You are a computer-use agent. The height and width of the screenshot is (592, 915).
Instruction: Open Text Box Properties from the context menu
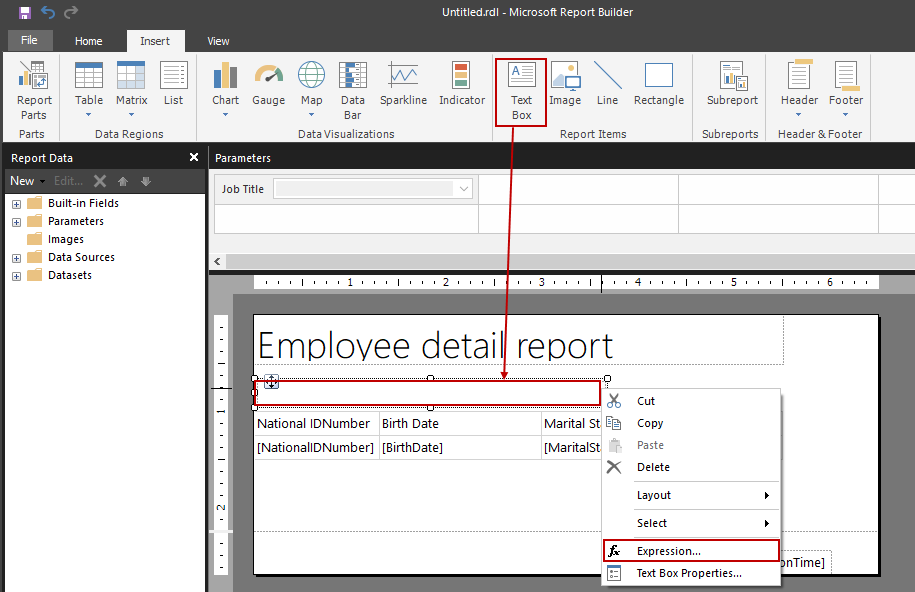click(689, 573)
